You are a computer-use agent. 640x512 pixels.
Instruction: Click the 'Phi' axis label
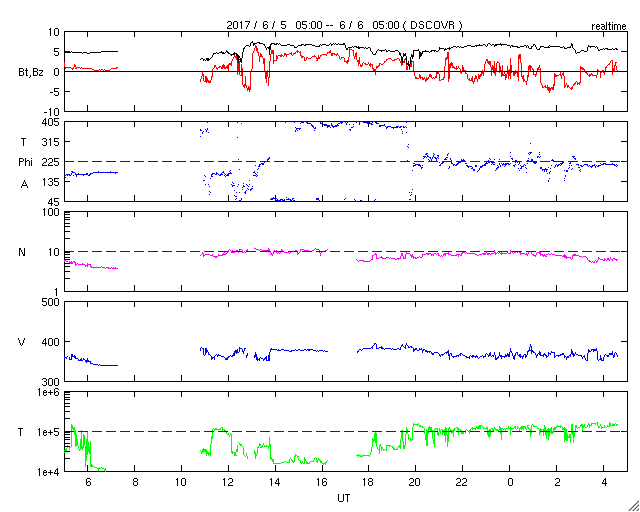click(26, 162)
